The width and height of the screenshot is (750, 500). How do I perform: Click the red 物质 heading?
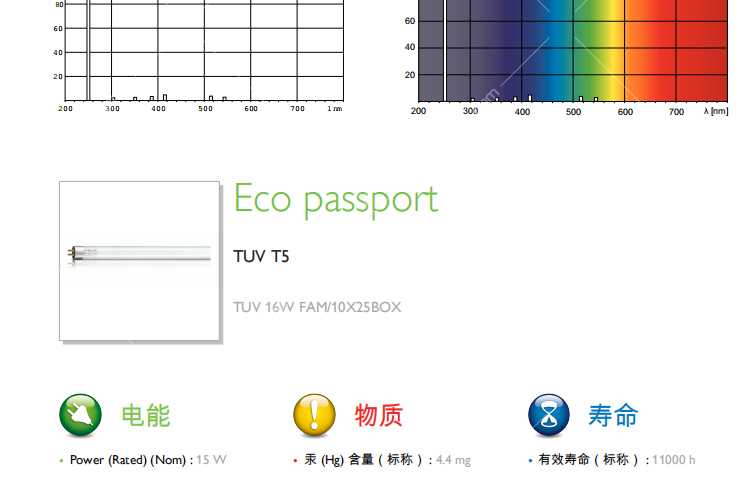[x=379, y=415]
